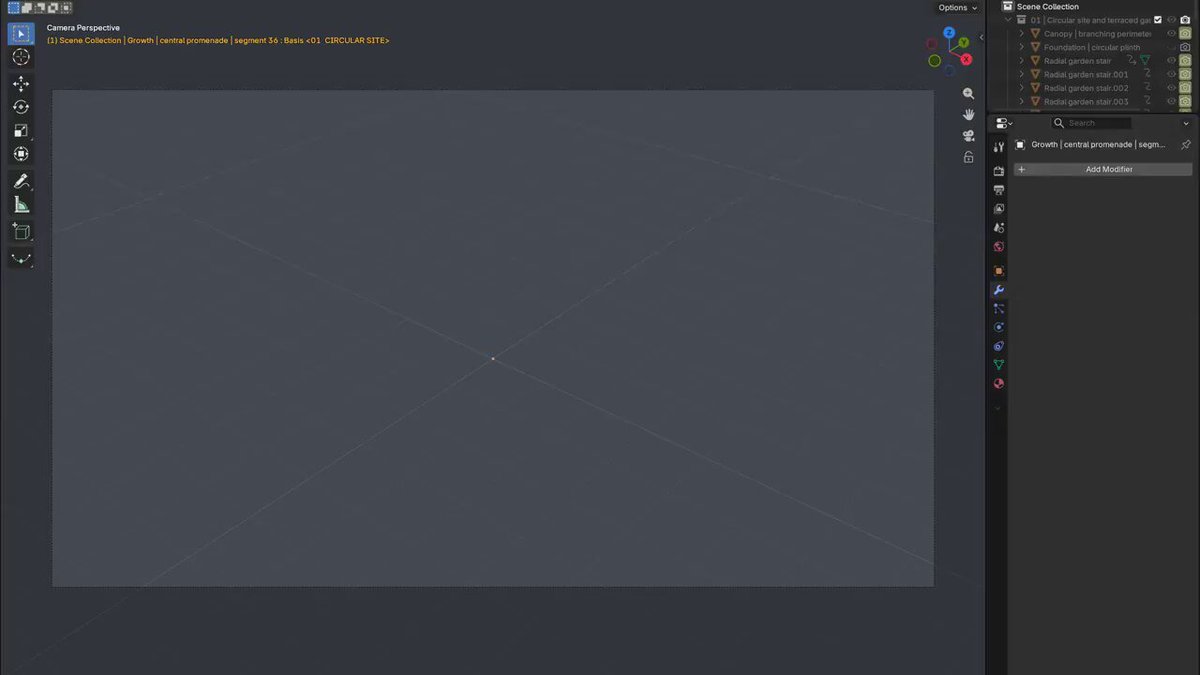Click the pan view hand icon
The height and width of the screenshot is (675, 1200).
(968, 114)
